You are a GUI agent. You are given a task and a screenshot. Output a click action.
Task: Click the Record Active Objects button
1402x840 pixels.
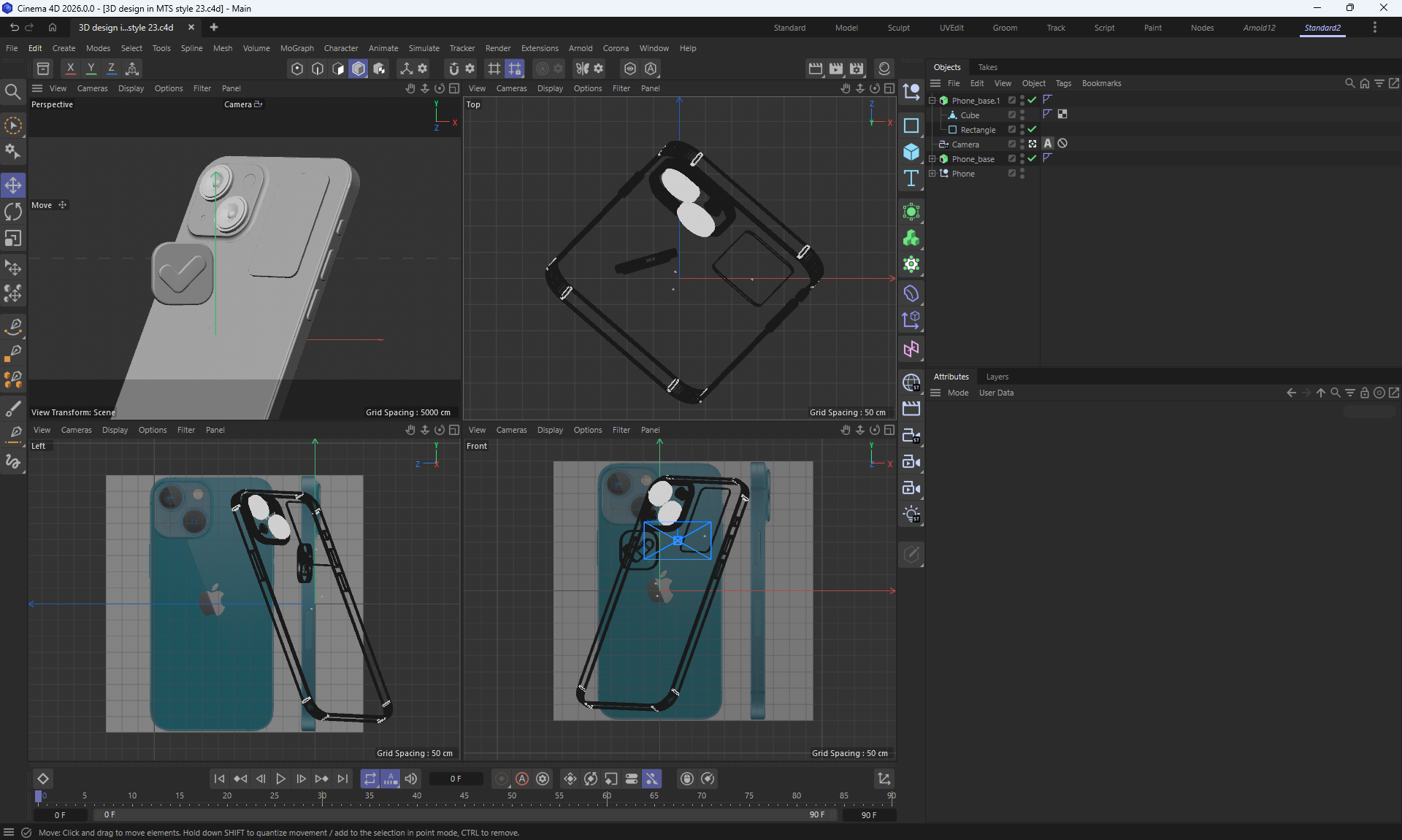[502, 779]
